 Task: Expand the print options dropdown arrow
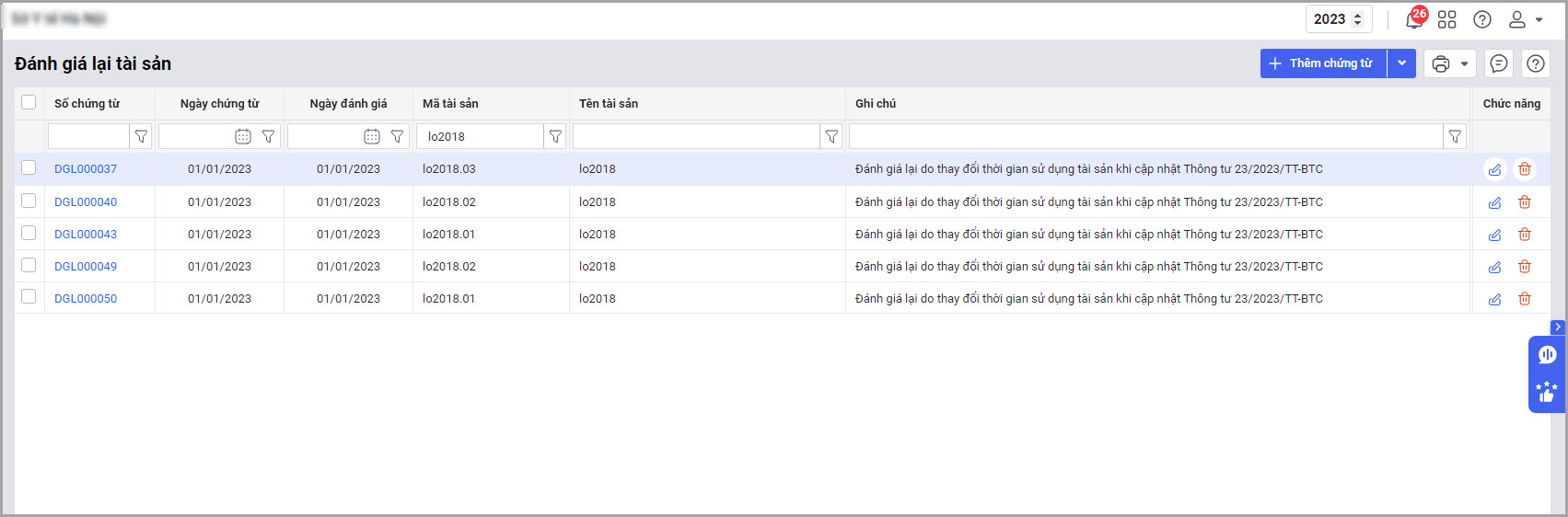pos(1464,63)
